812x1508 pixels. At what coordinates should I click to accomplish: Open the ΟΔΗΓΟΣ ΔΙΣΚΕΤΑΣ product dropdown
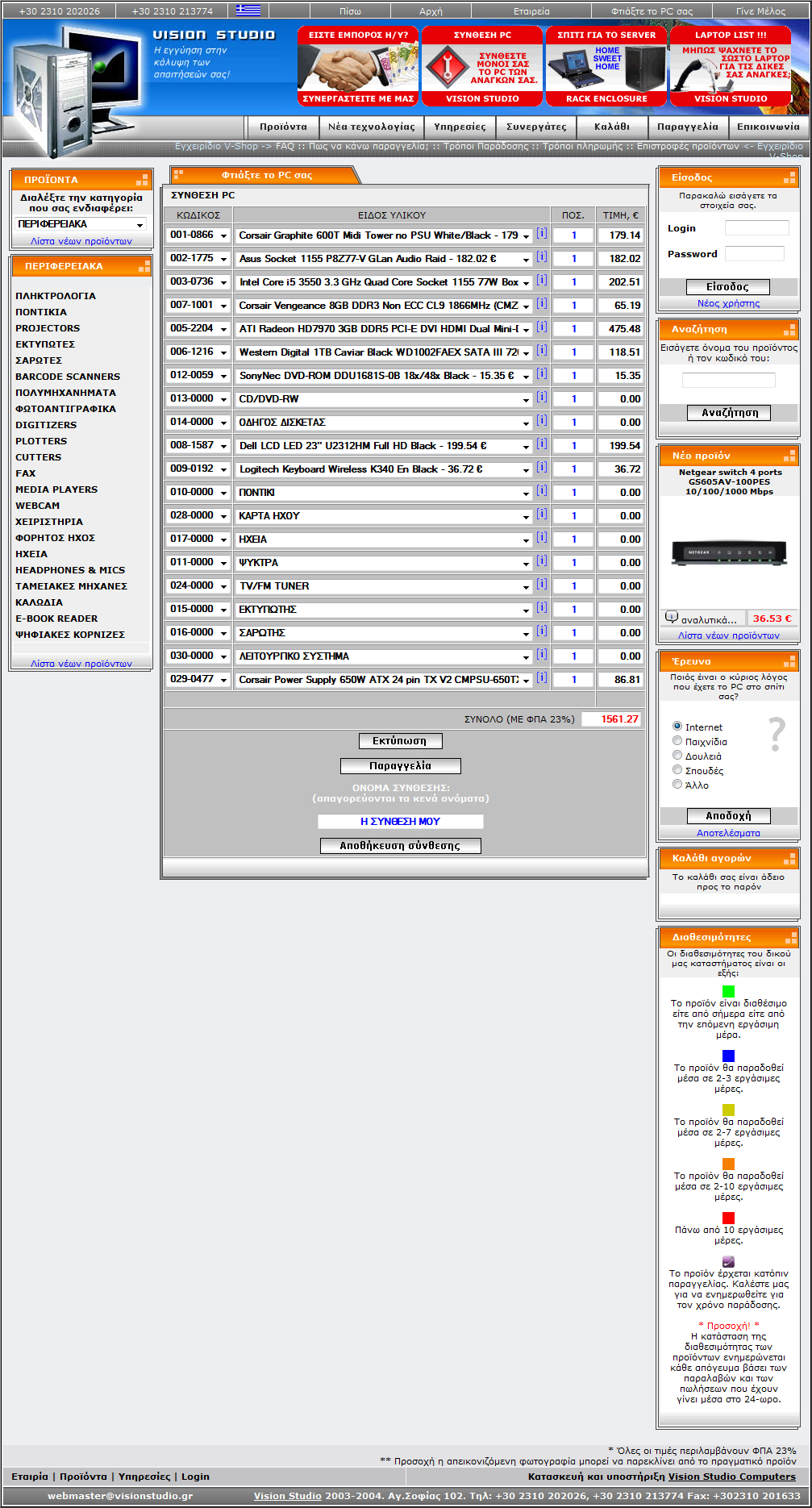pos(384,423)
